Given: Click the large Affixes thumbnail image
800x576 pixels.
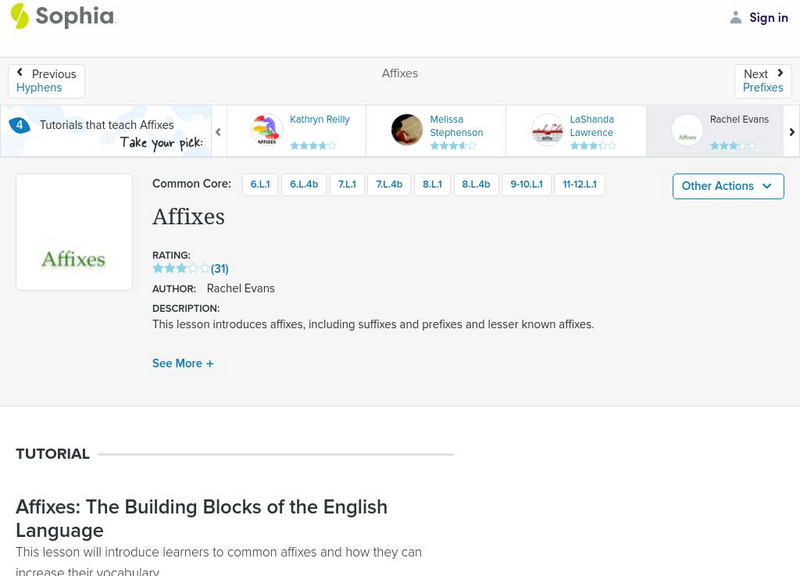Looking at the screenshot, I should click(x=74, y=232).
